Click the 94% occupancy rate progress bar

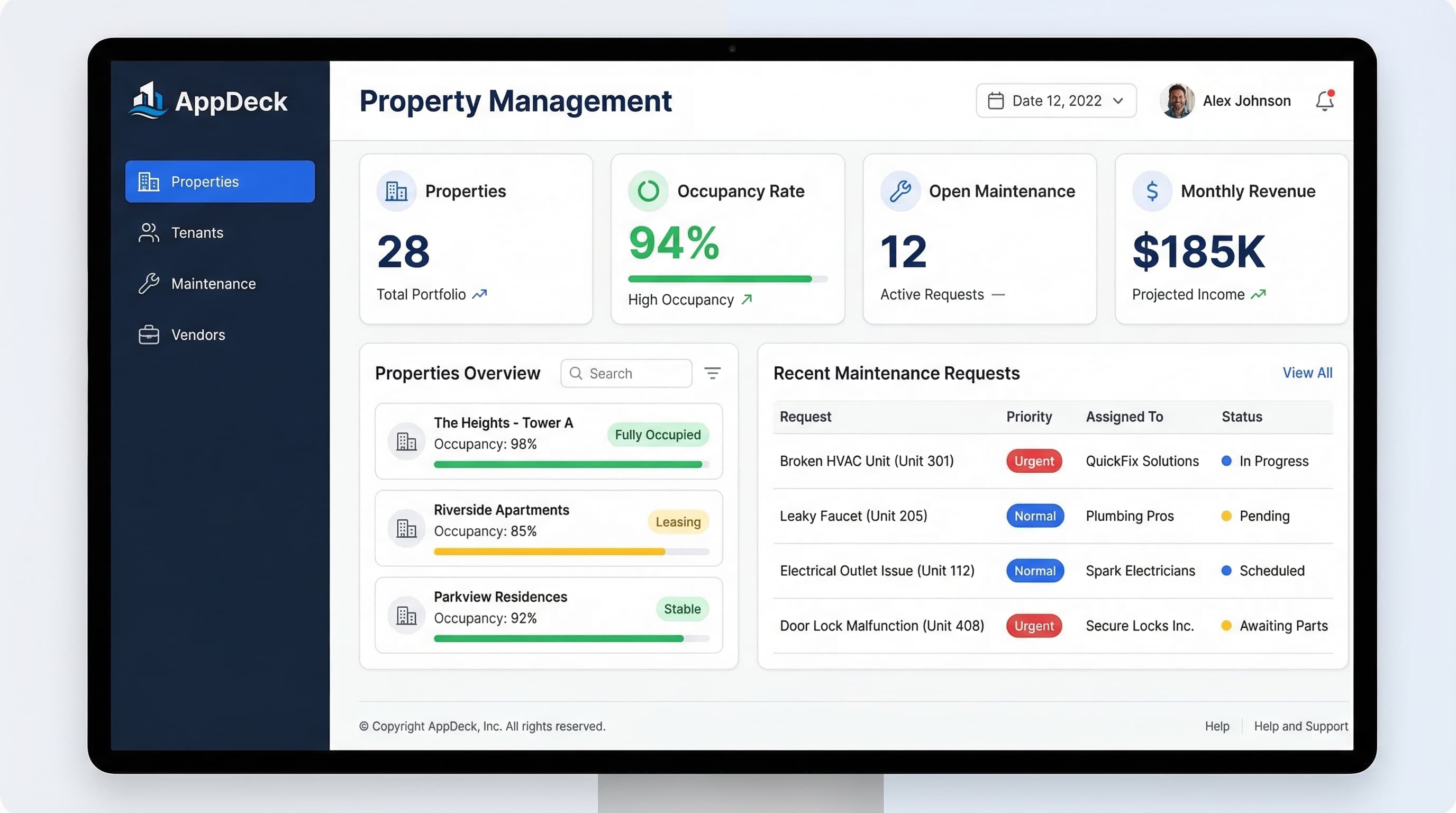click(727, 279)
